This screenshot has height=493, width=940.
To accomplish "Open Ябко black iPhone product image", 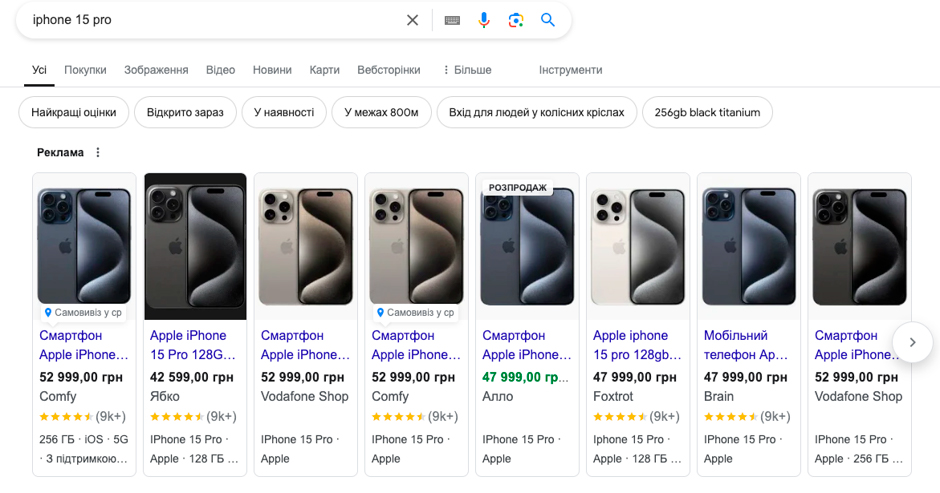I will coord(195,246).
